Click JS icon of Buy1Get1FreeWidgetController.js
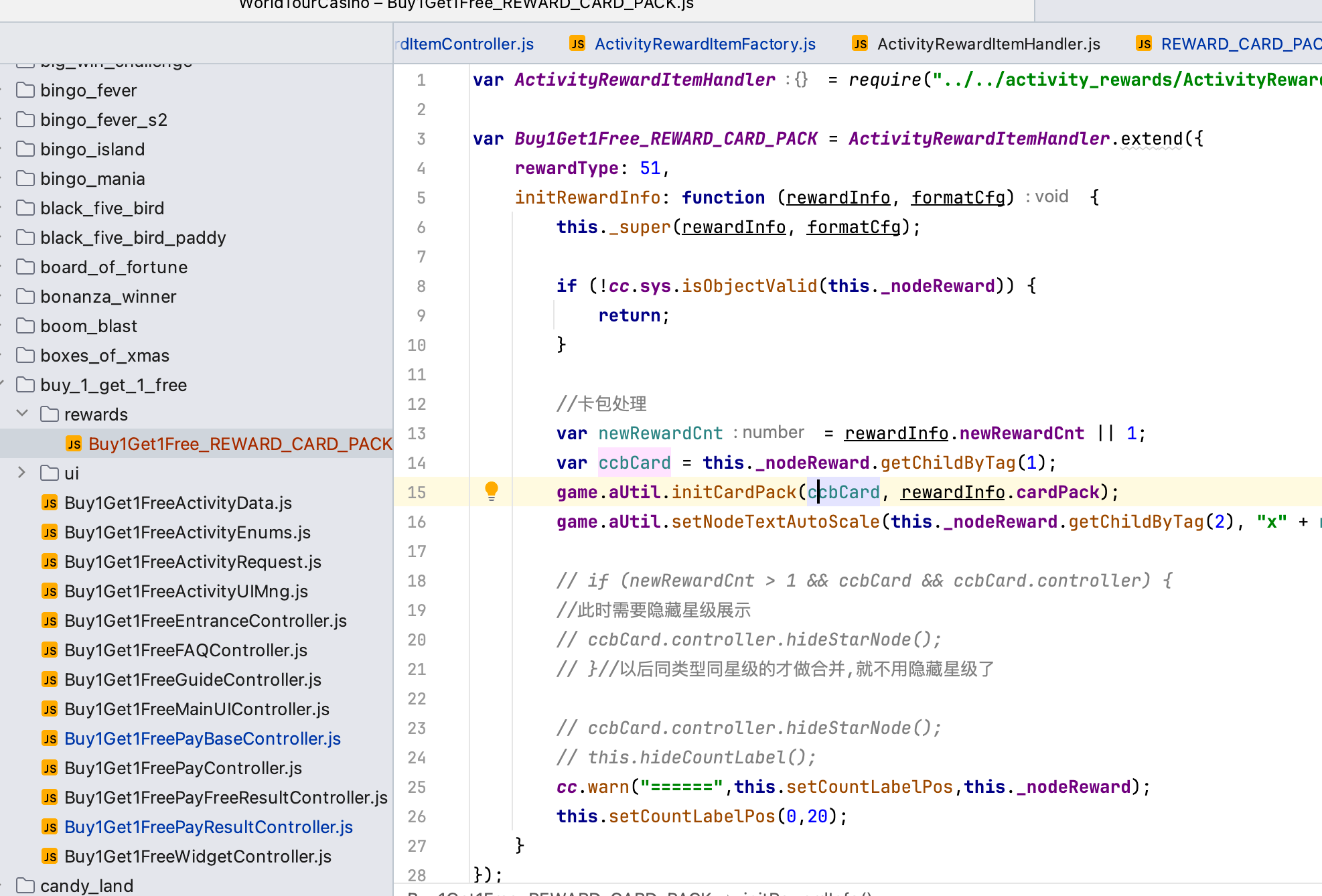Screen dimensions: 1322x896 pos(50,856)
